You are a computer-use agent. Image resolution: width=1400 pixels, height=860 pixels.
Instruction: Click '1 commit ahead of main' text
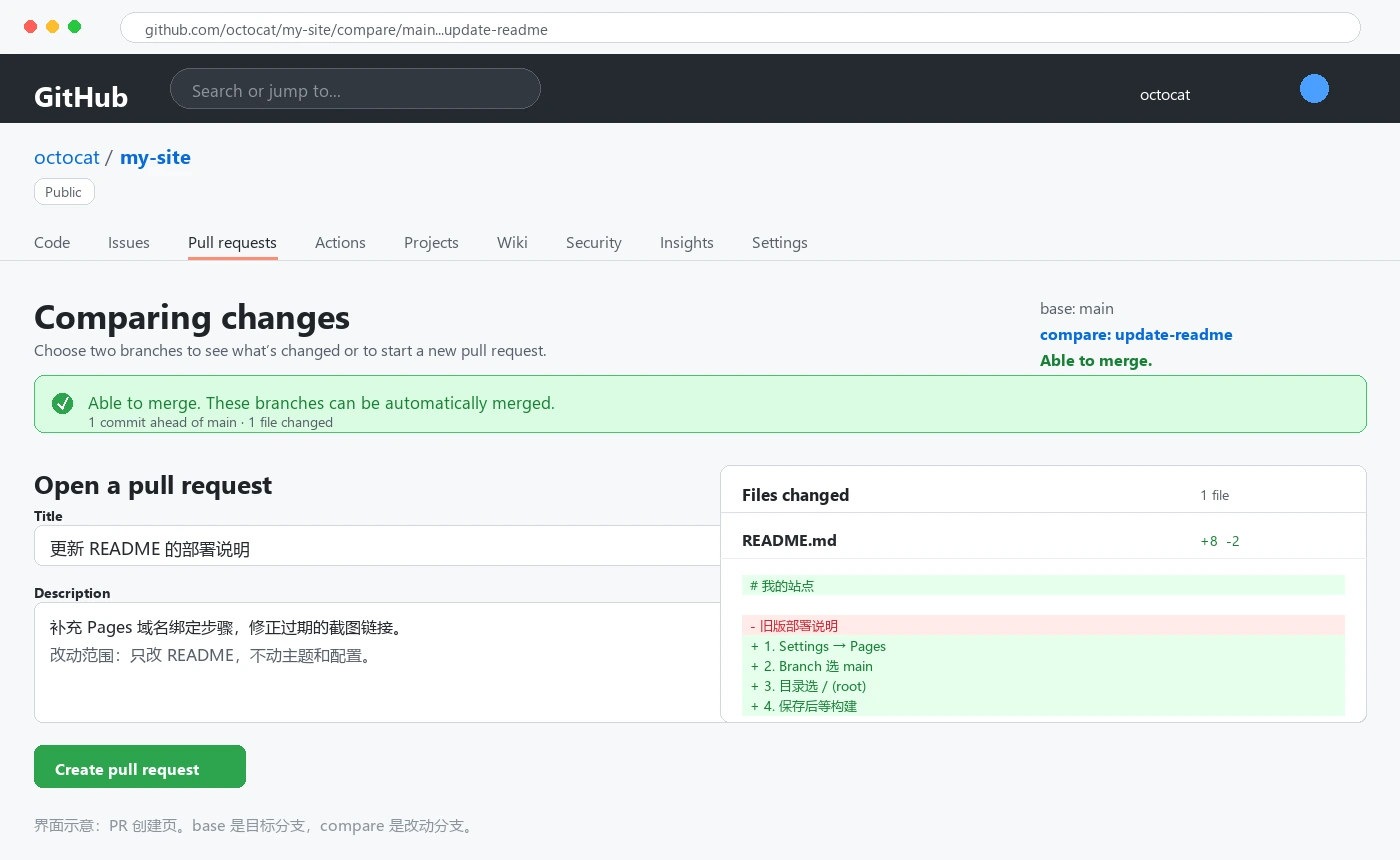(162, 422)
